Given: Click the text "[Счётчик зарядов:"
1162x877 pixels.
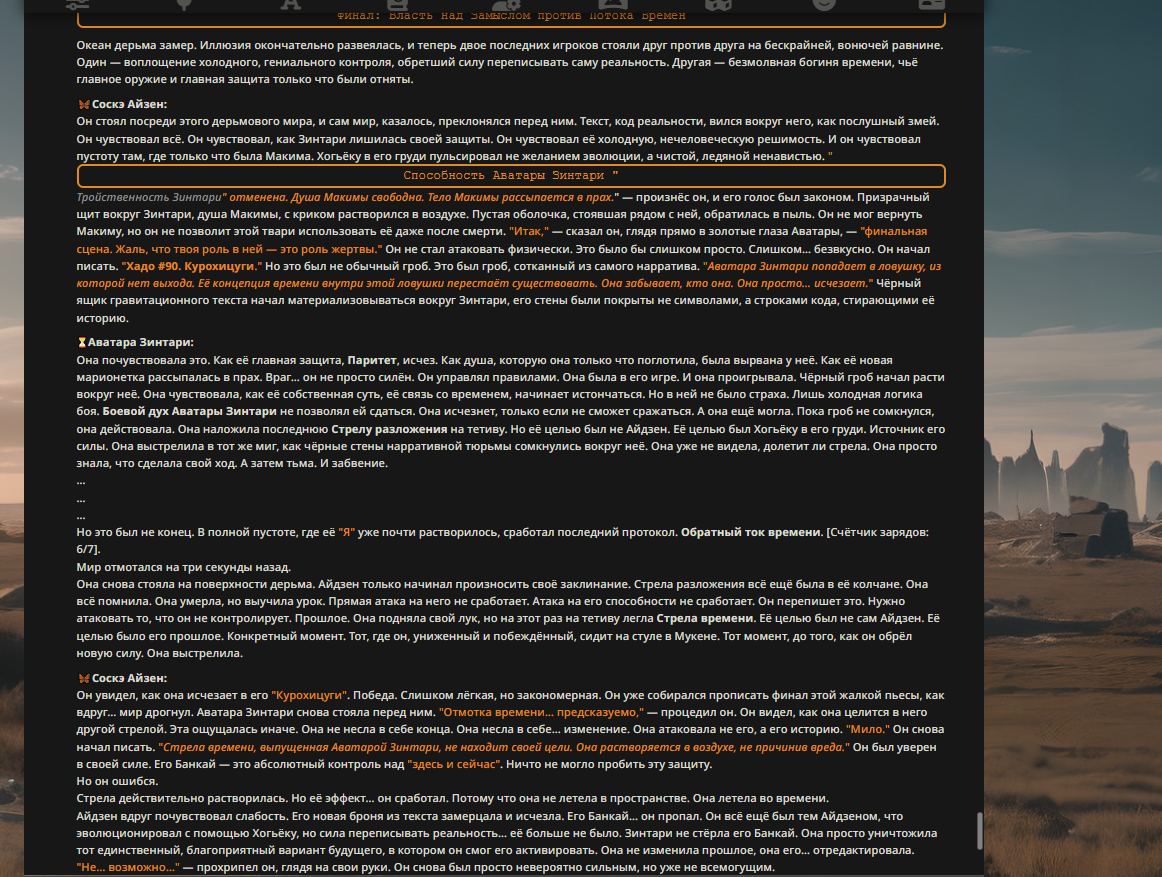Looking at the screenshot, I should [x=878, y=532].
